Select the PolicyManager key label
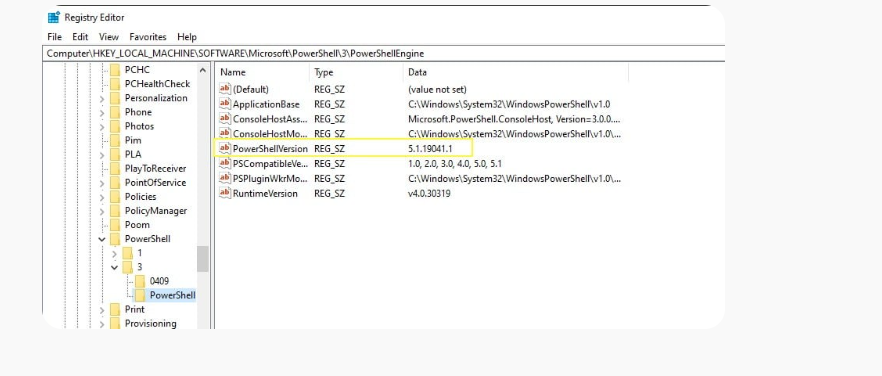Viewport: 882px width, 376px height. point(156,211)
